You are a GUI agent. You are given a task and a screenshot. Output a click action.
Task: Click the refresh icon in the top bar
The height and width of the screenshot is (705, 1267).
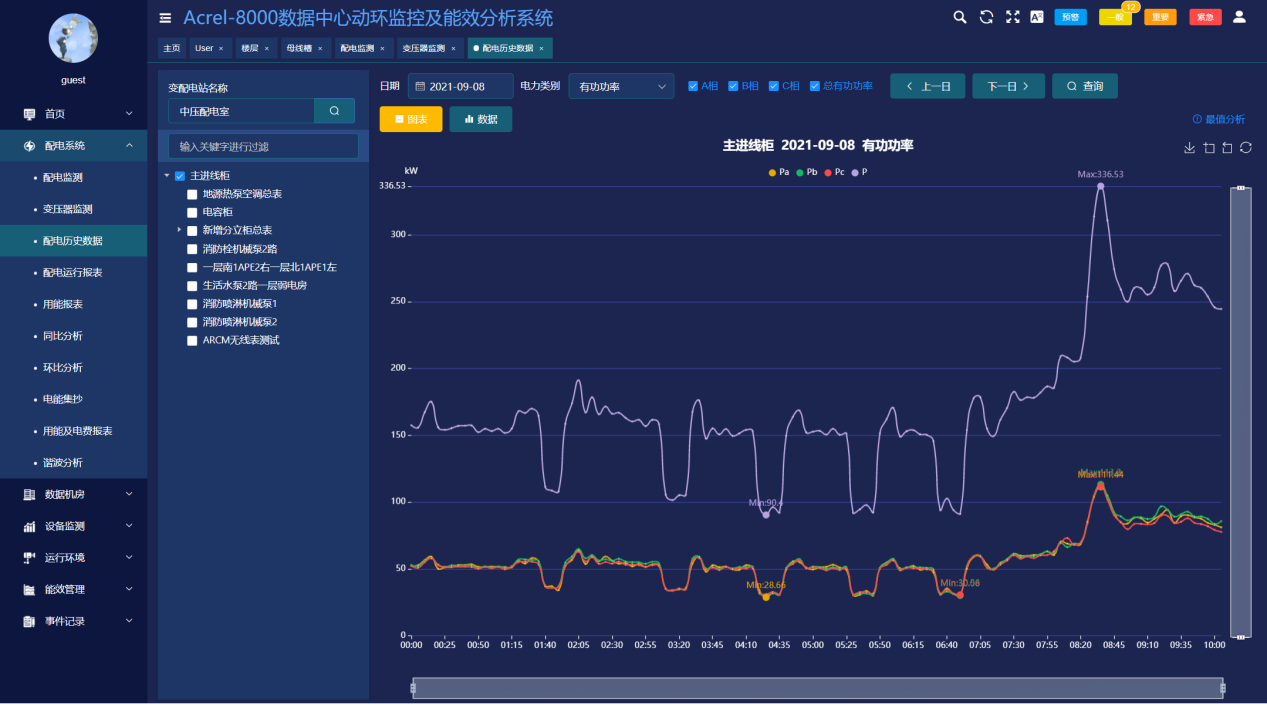pos(984,17)
